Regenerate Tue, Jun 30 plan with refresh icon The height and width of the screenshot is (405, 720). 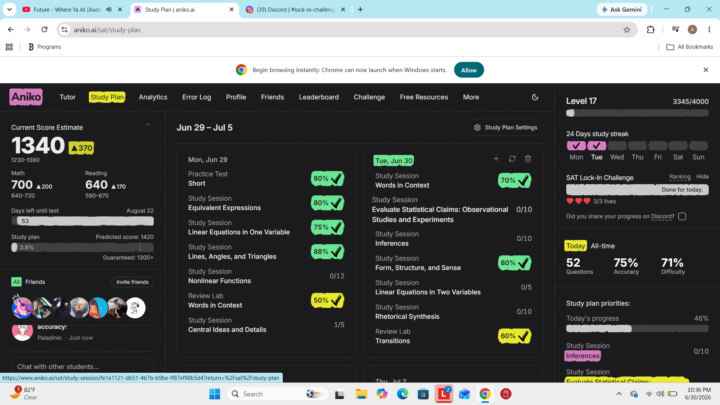[512, 159]
